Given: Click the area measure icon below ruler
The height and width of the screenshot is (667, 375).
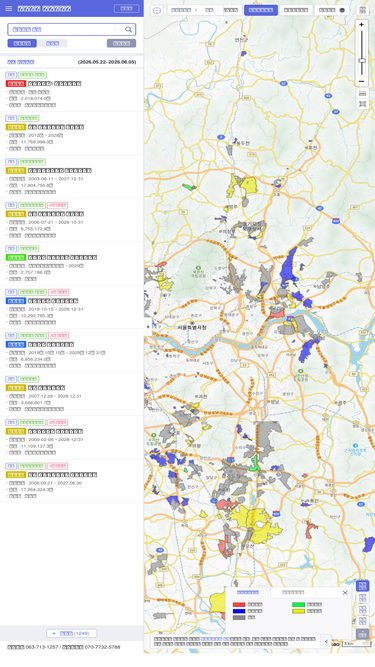Looking at the screenshot, I should 362,104.
